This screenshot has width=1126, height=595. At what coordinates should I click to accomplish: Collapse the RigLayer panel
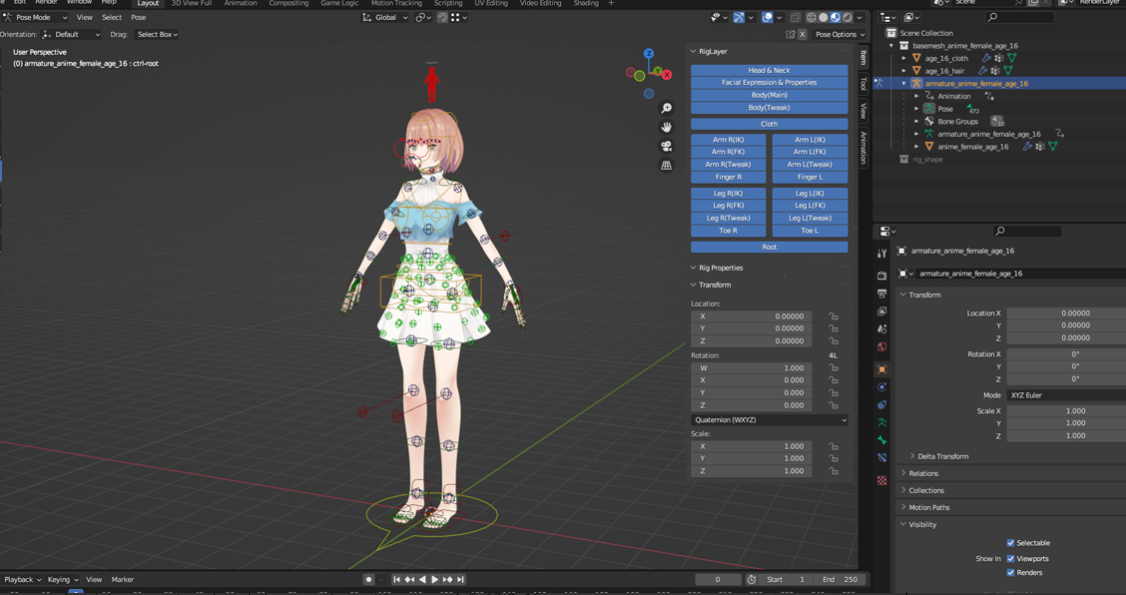pyautogui.click(x=693, y=52)
